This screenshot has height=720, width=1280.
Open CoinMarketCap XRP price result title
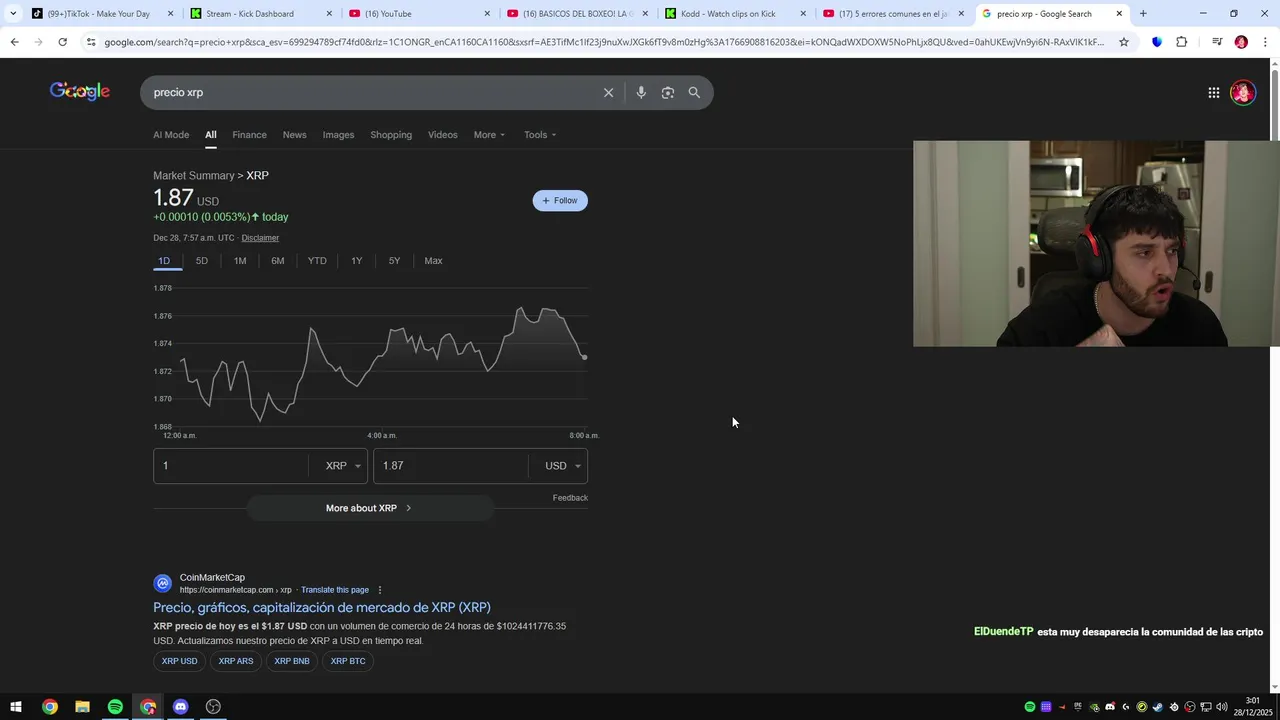(322, 607)
